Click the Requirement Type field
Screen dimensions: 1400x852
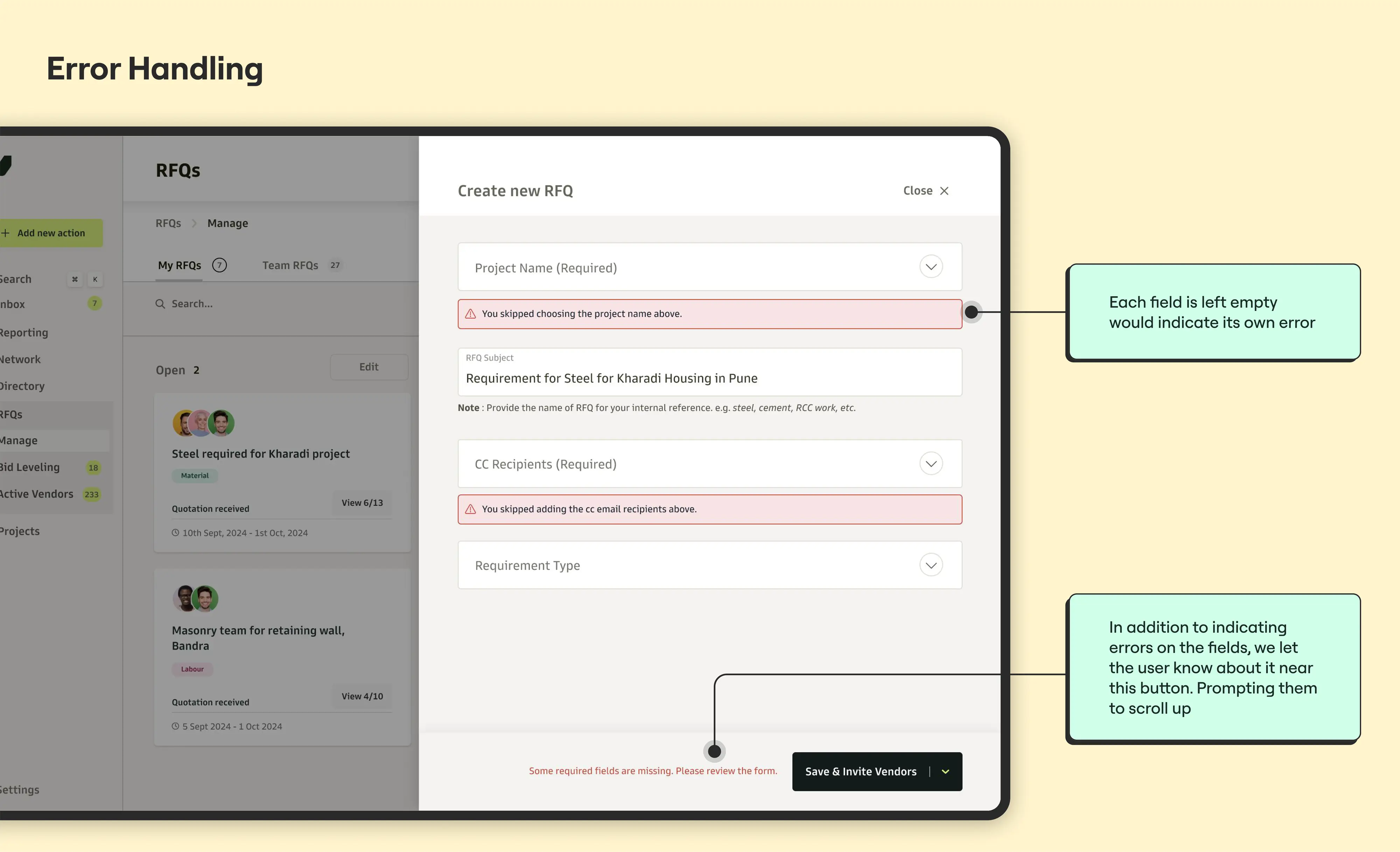pos(710,565)
